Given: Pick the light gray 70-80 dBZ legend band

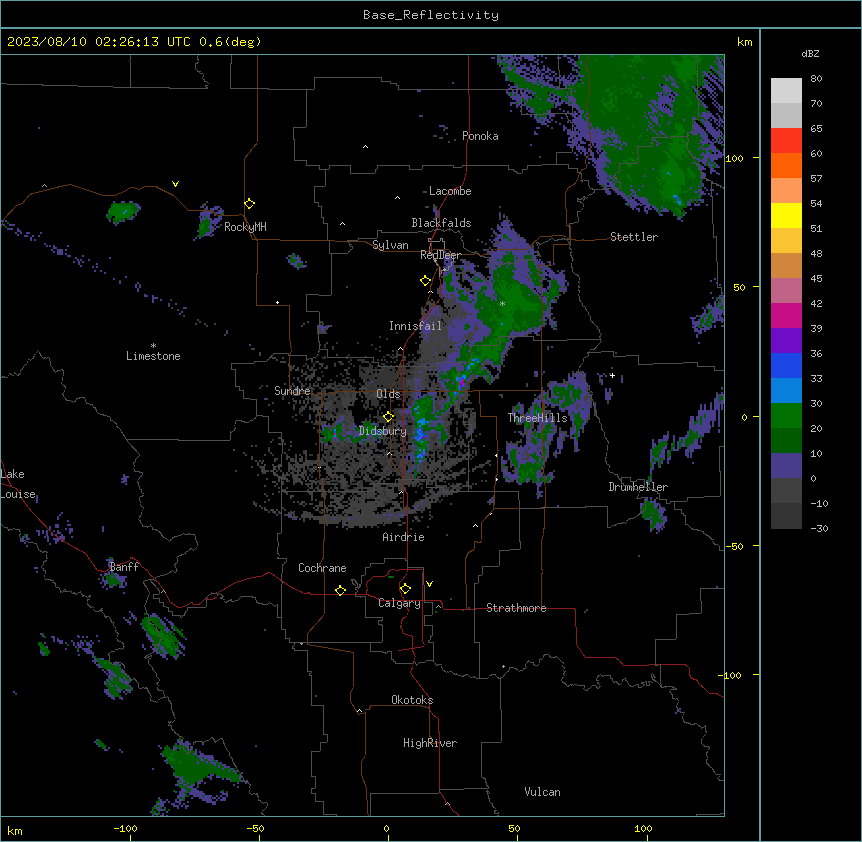Looking at the screenshot, I should tap(786, 91).
